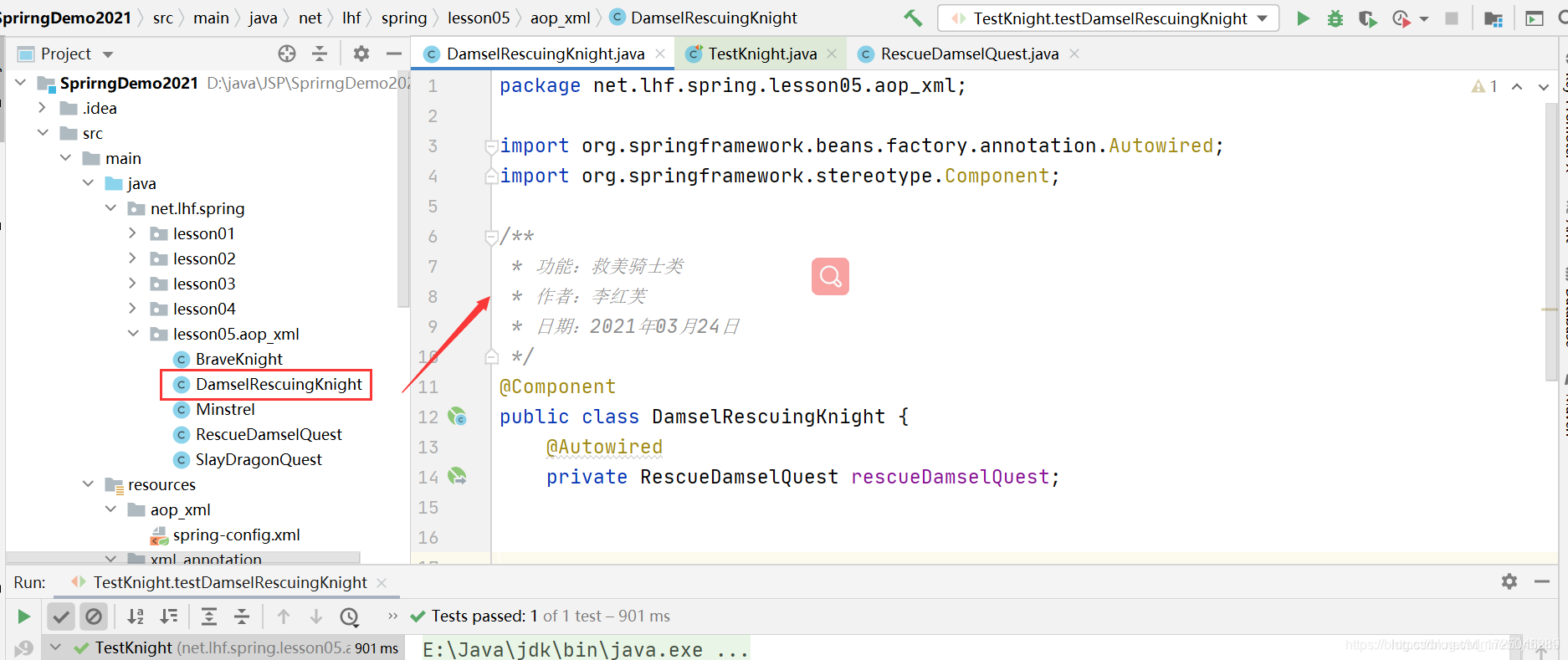Screen dimensions: 1568x660
Task: Close the DamselRescuingKnight.java tab
Action: [x=660, y=54]
